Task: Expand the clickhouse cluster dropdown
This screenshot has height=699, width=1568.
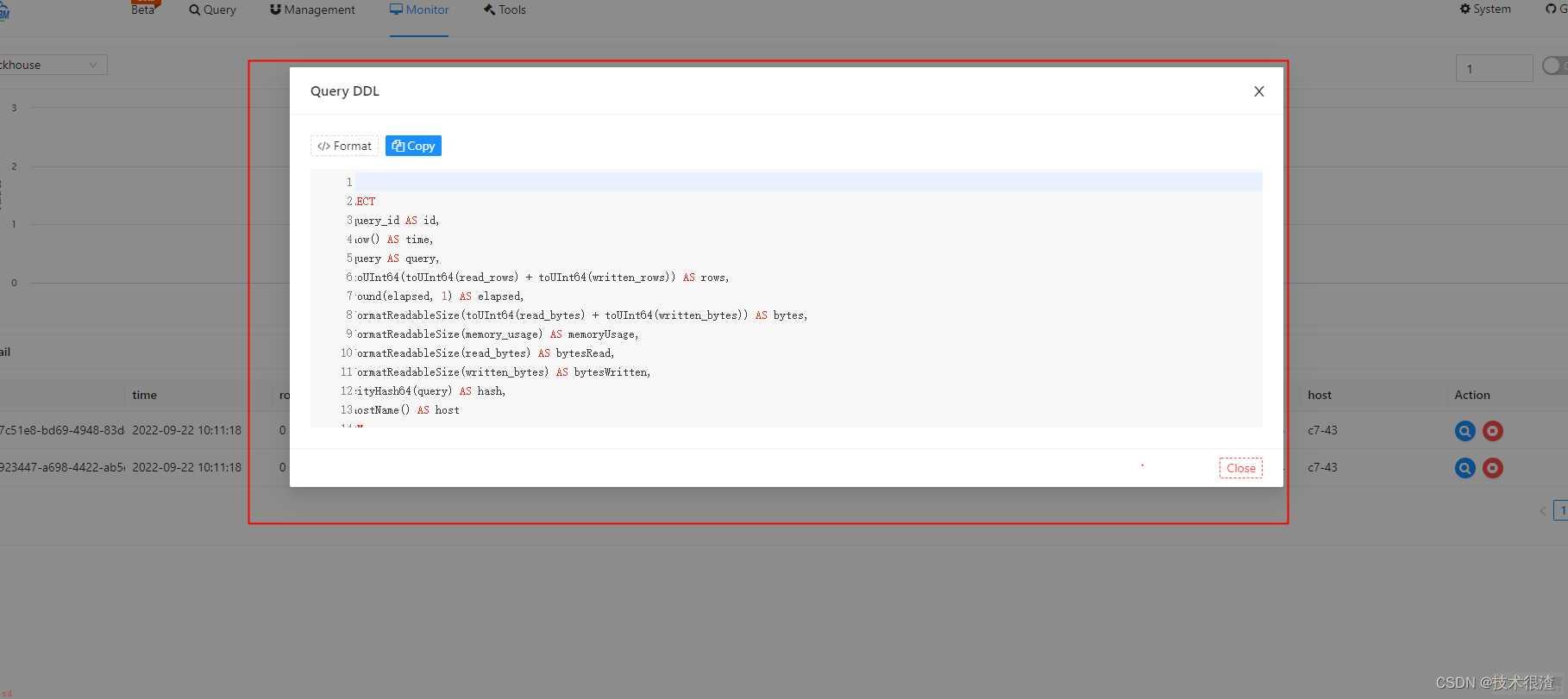Action: tap(52, 65)
